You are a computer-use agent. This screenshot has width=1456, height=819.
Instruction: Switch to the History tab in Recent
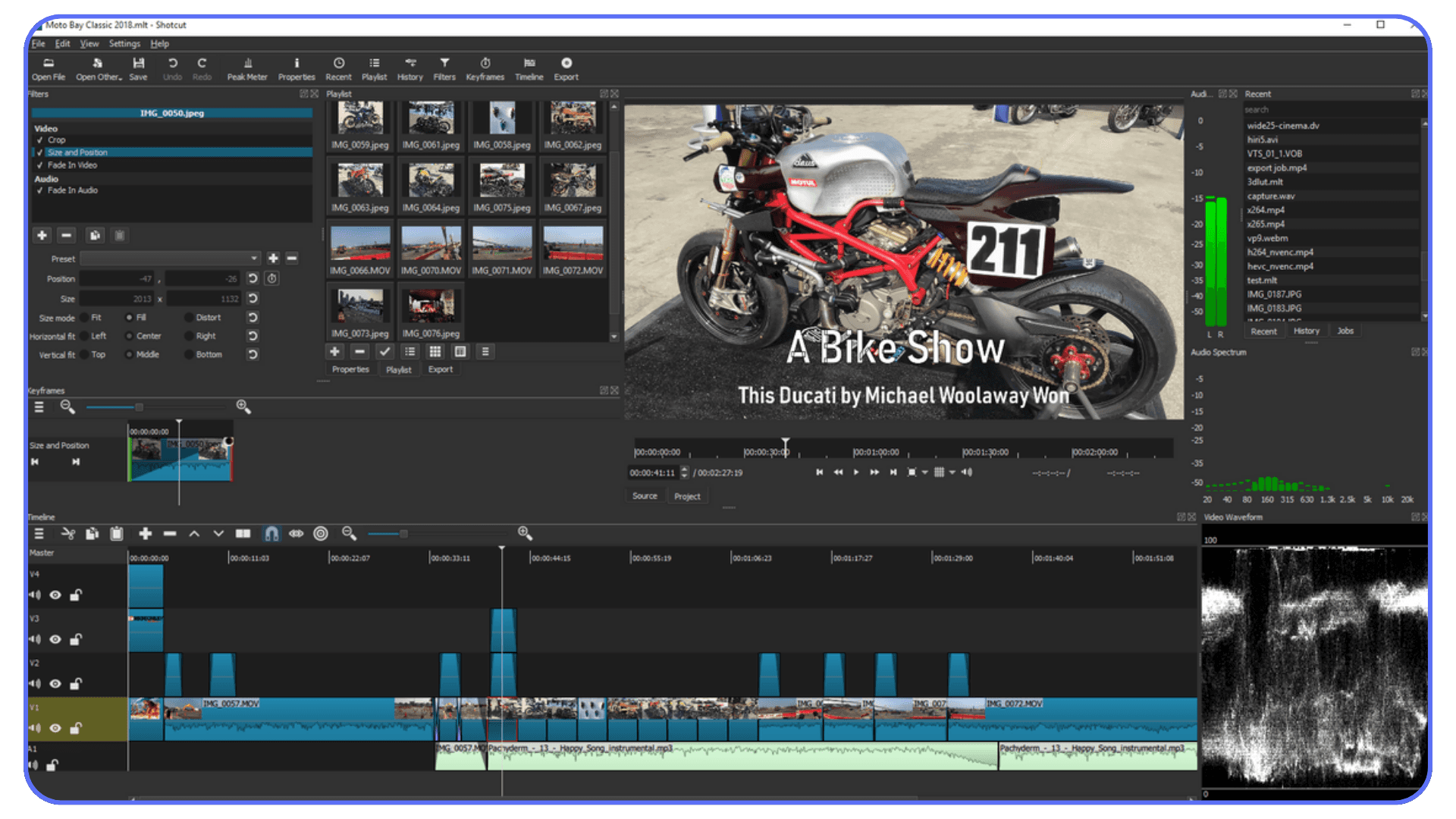point(1306,331)
